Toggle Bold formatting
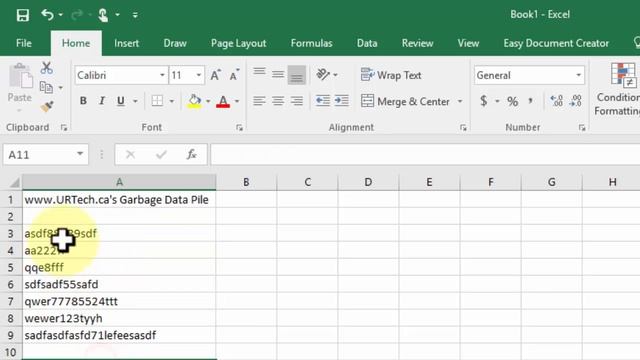The image size is (640, 360). coord(83,101)
